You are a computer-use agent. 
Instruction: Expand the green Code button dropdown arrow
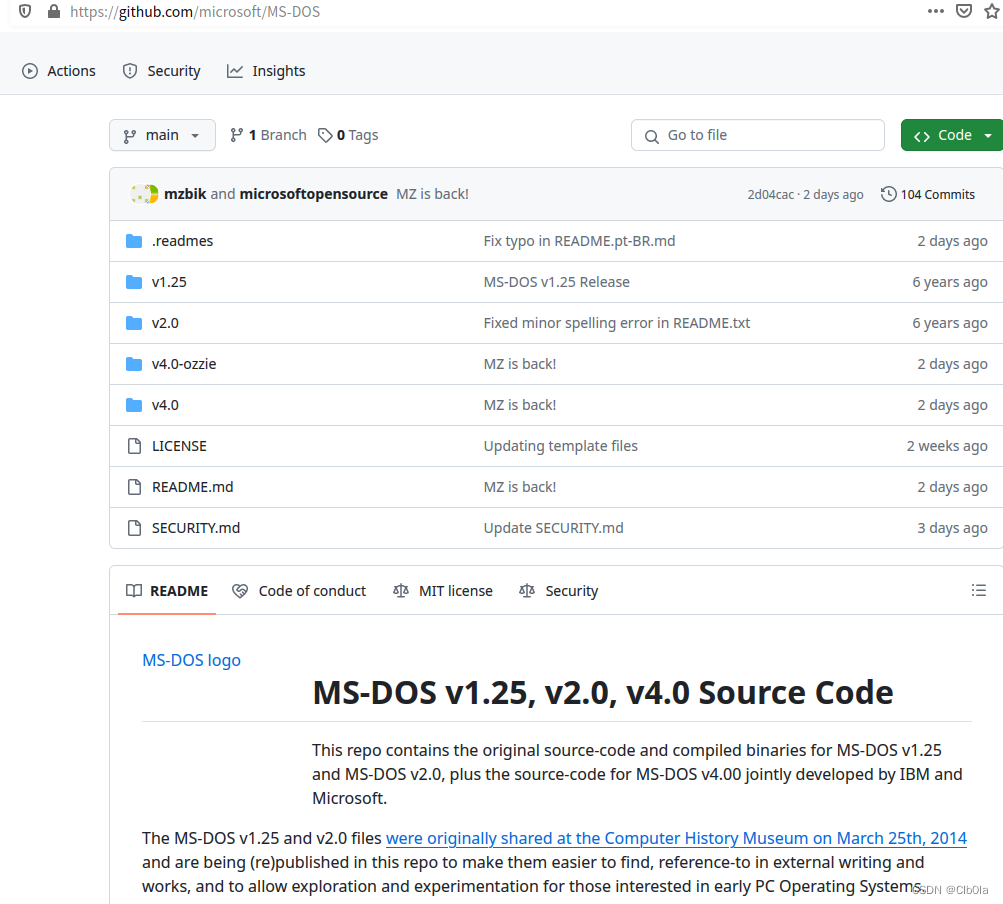coord(987,134)
